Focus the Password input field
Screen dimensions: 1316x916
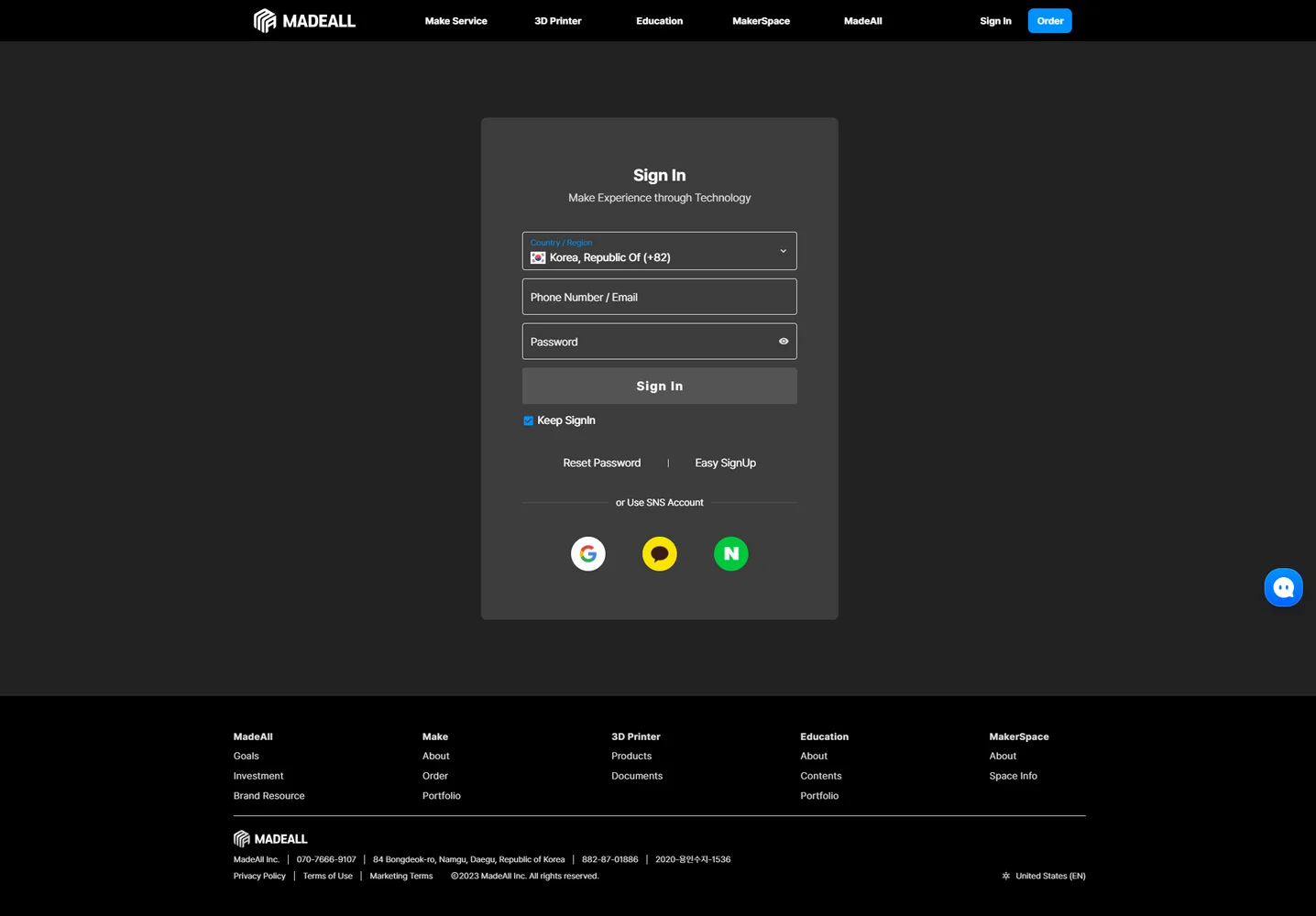point(660,341)
